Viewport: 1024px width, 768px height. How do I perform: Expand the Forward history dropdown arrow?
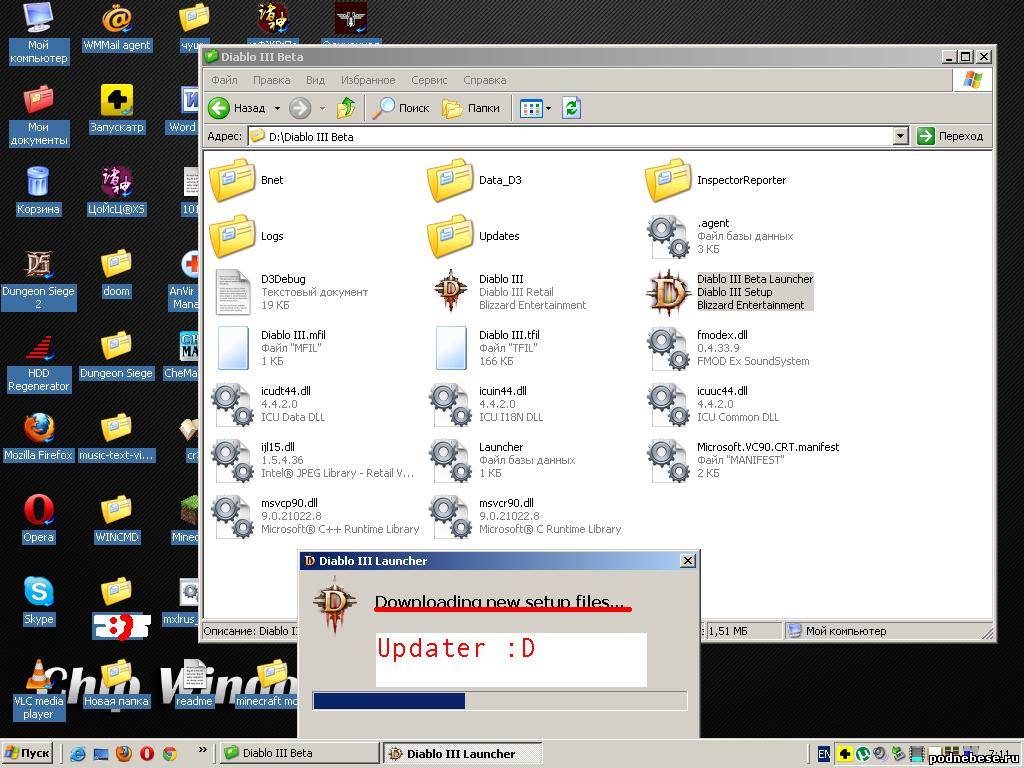coord(323,108)
